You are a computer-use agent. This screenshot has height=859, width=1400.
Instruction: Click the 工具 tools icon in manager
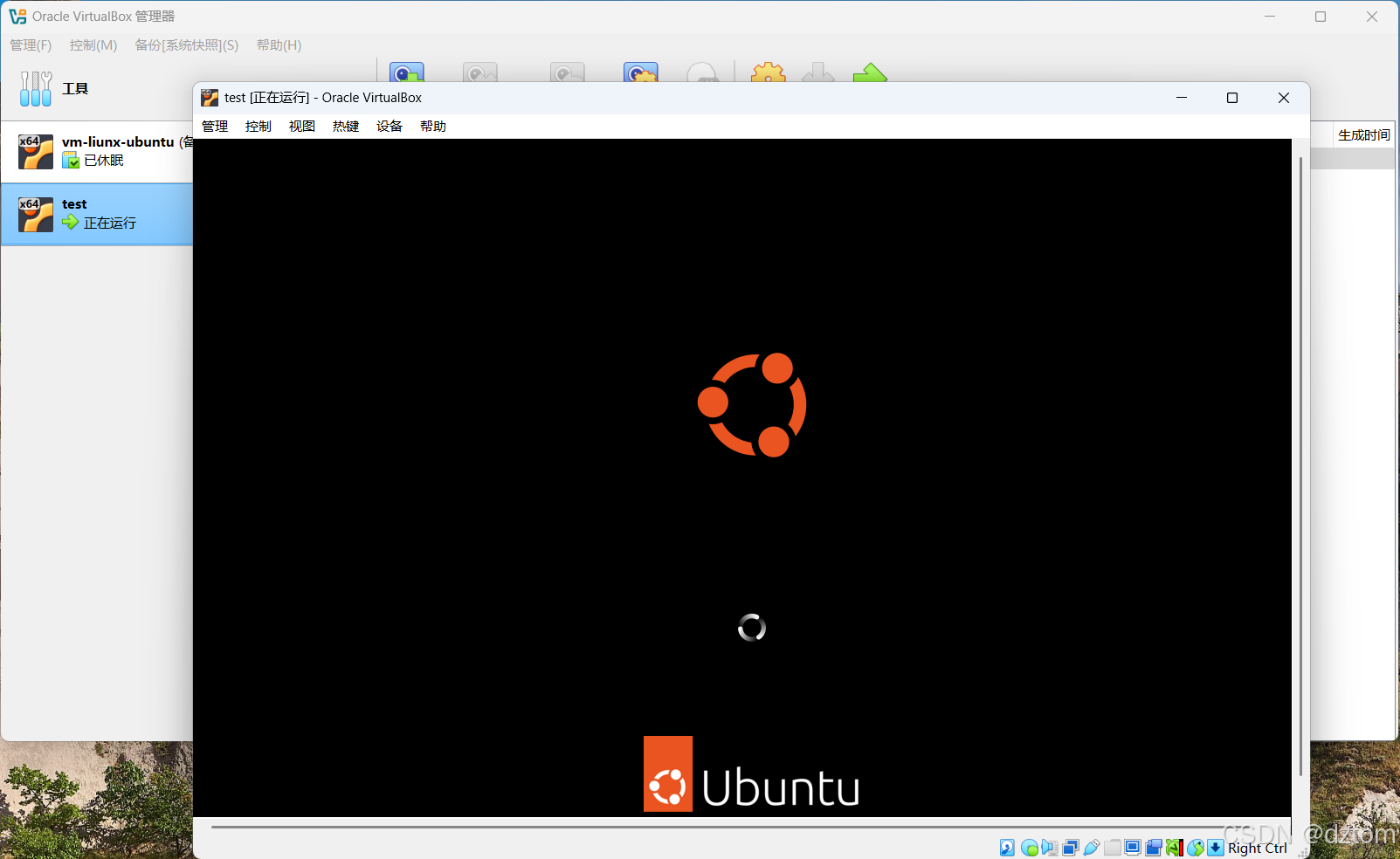pos(36,88)
